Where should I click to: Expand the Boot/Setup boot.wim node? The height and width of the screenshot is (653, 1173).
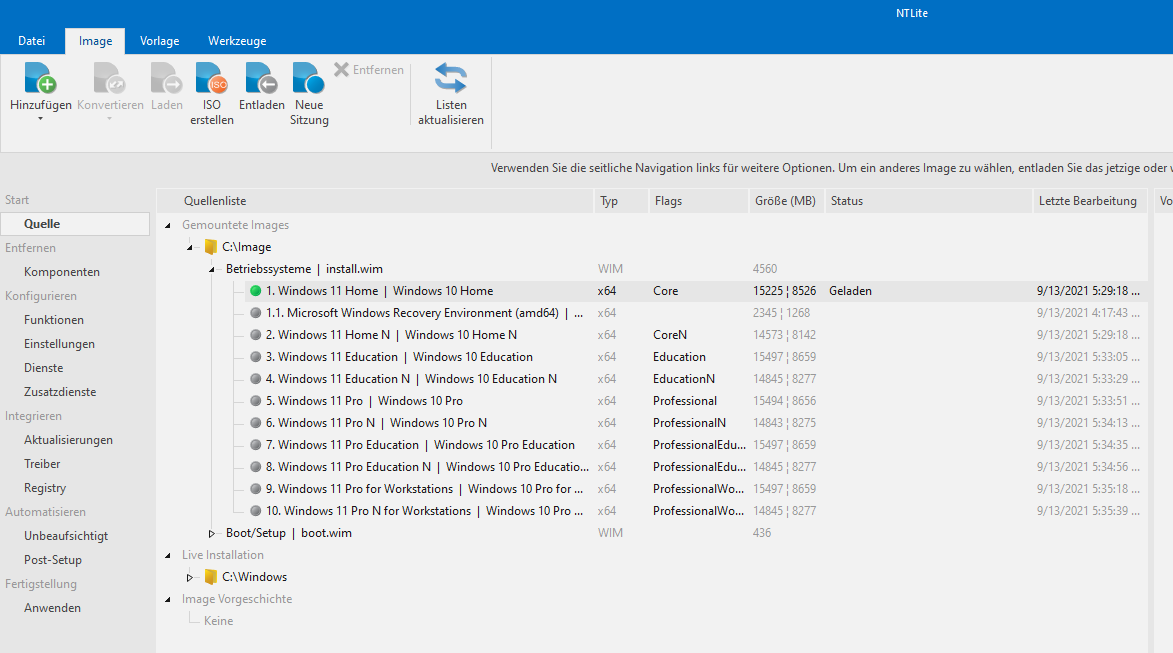[x=212, y=533]
